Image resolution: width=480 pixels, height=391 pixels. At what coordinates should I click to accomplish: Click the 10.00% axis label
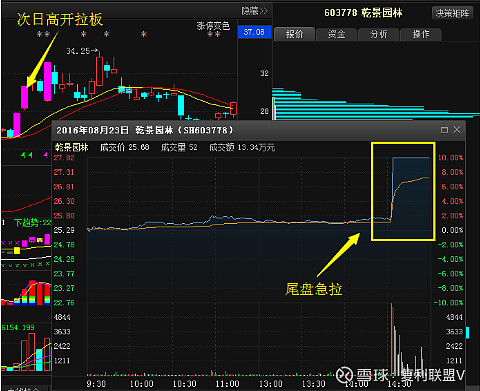450,157
